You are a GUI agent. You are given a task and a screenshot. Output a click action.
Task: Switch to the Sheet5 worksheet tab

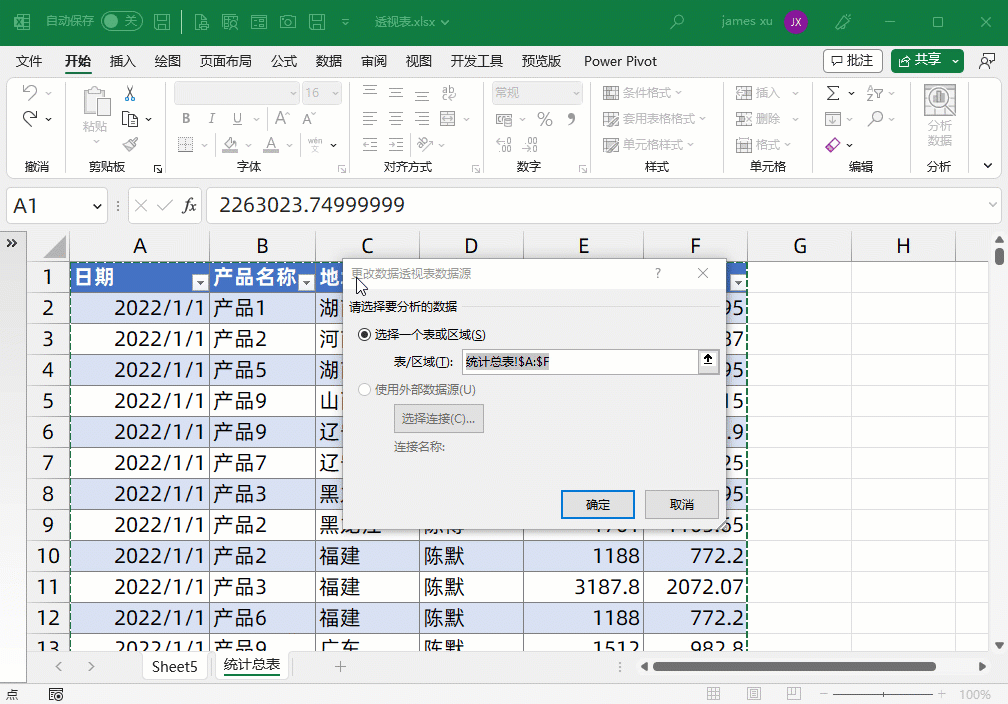(174, 667)
